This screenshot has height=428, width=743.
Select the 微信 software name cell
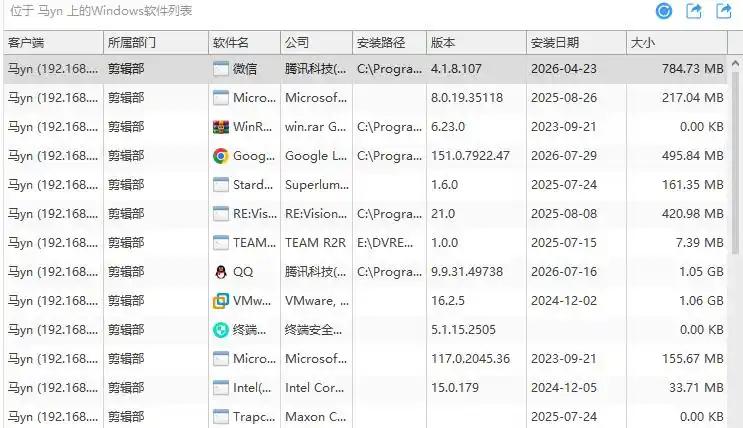coord(245,69)
